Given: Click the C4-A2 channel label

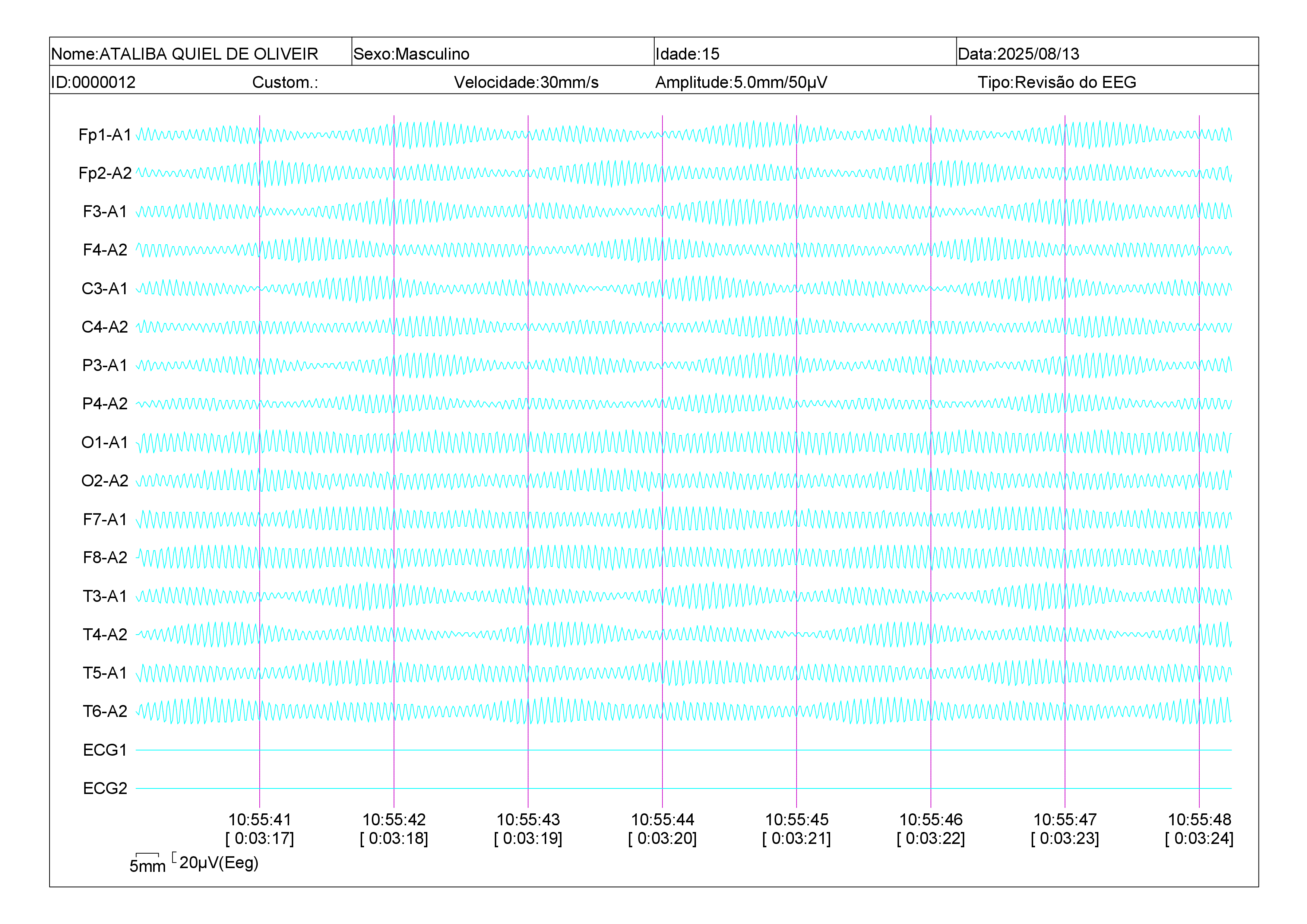Looking at the screenshot, I should tap(105, 327).
